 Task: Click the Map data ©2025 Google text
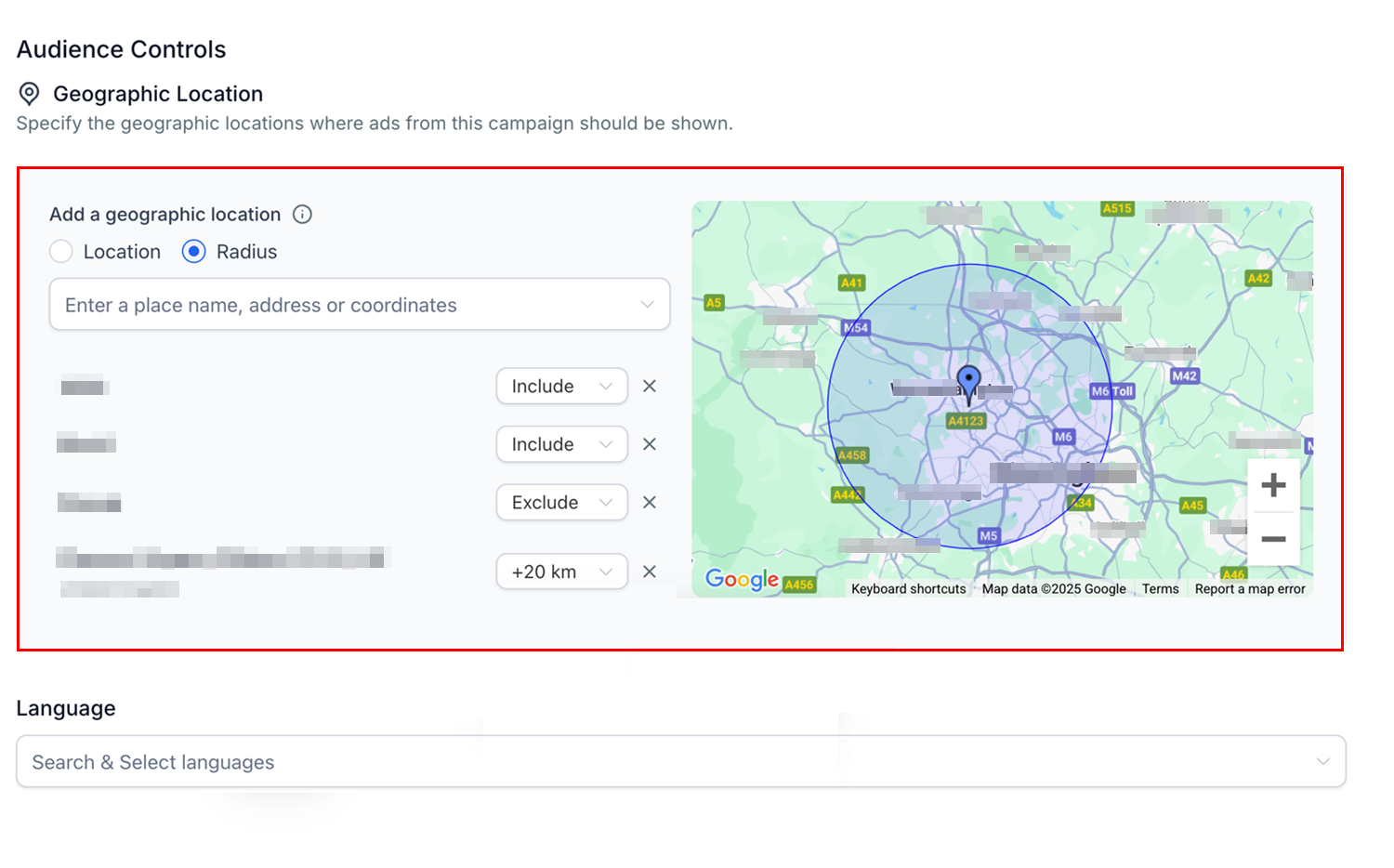(x=1054, y=589)
